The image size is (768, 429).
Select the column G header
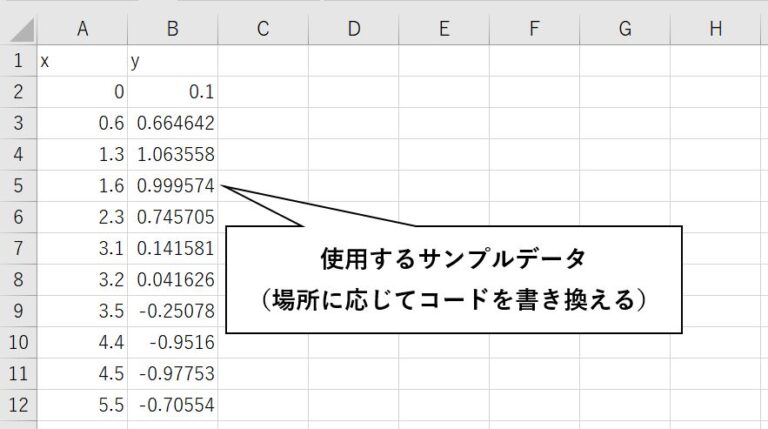point(624,29)
